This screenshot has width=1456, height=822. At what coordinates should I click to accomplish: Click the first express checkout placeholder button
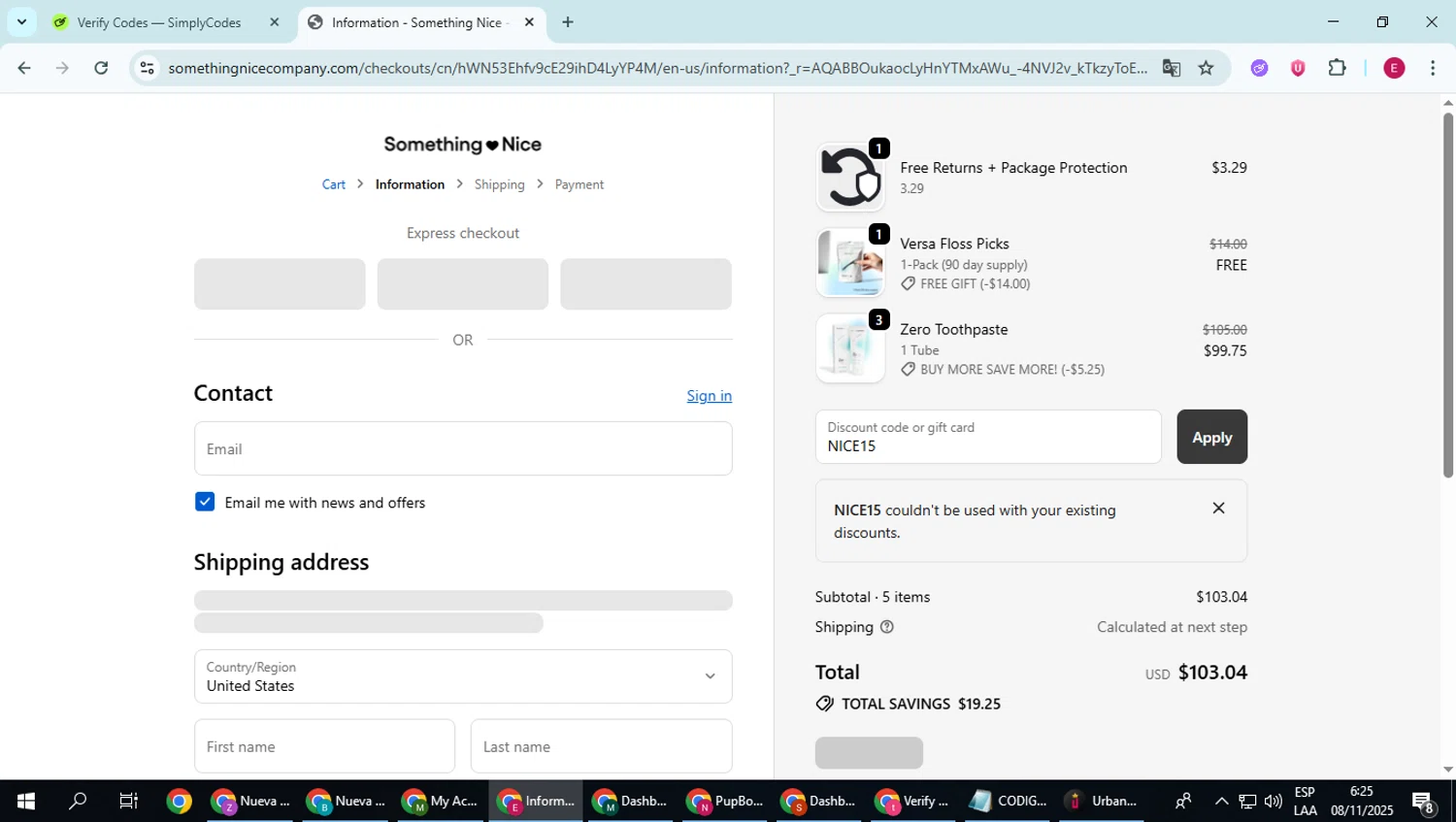pos(280,283)
